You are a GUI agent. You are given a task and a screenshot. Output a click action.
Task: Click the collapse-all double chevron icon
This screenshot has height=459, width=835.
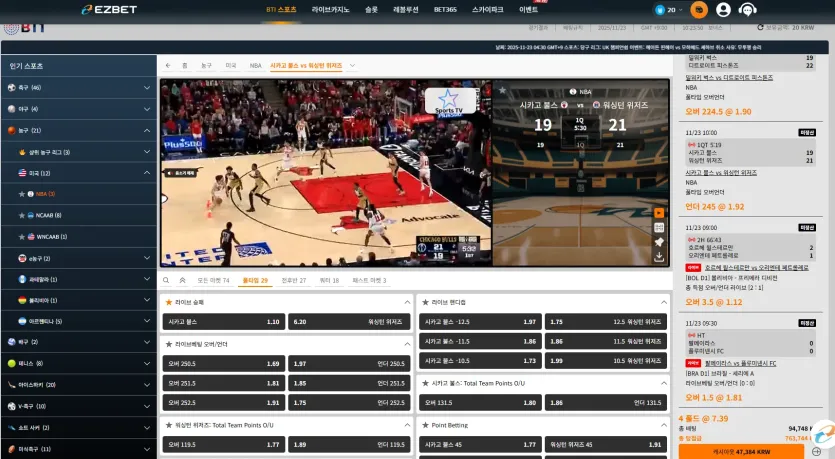(182, 280)
